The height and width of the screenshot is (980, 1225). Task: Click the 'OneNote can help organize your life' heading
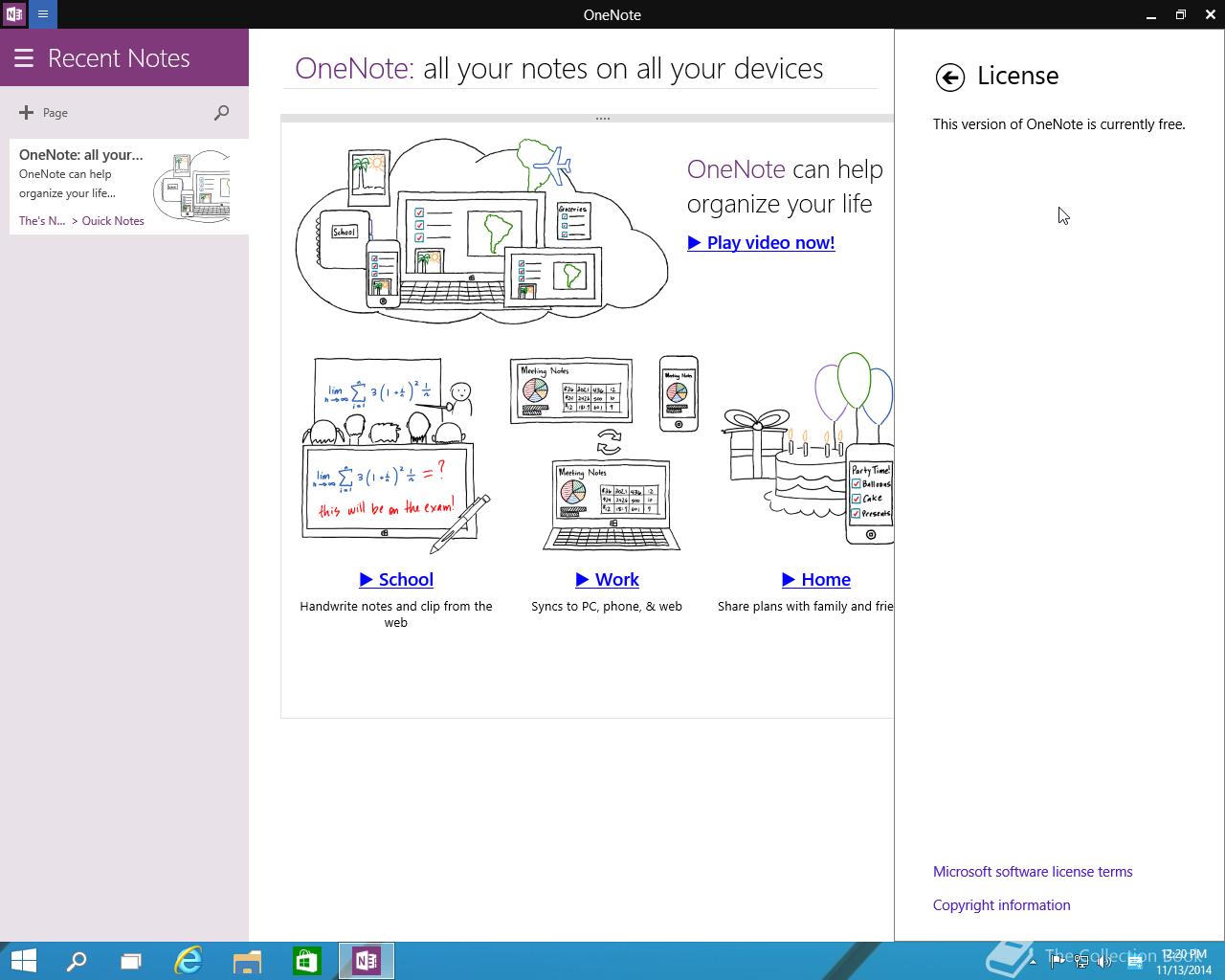tap(785, 187)
